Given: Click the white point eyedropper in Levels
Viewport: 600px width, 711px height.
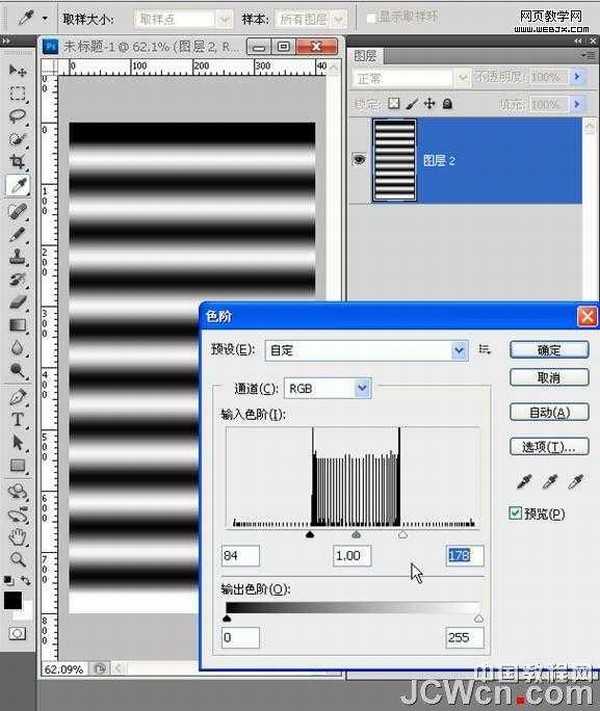Looking at the screenshot, I should click(x=574, y=483).
